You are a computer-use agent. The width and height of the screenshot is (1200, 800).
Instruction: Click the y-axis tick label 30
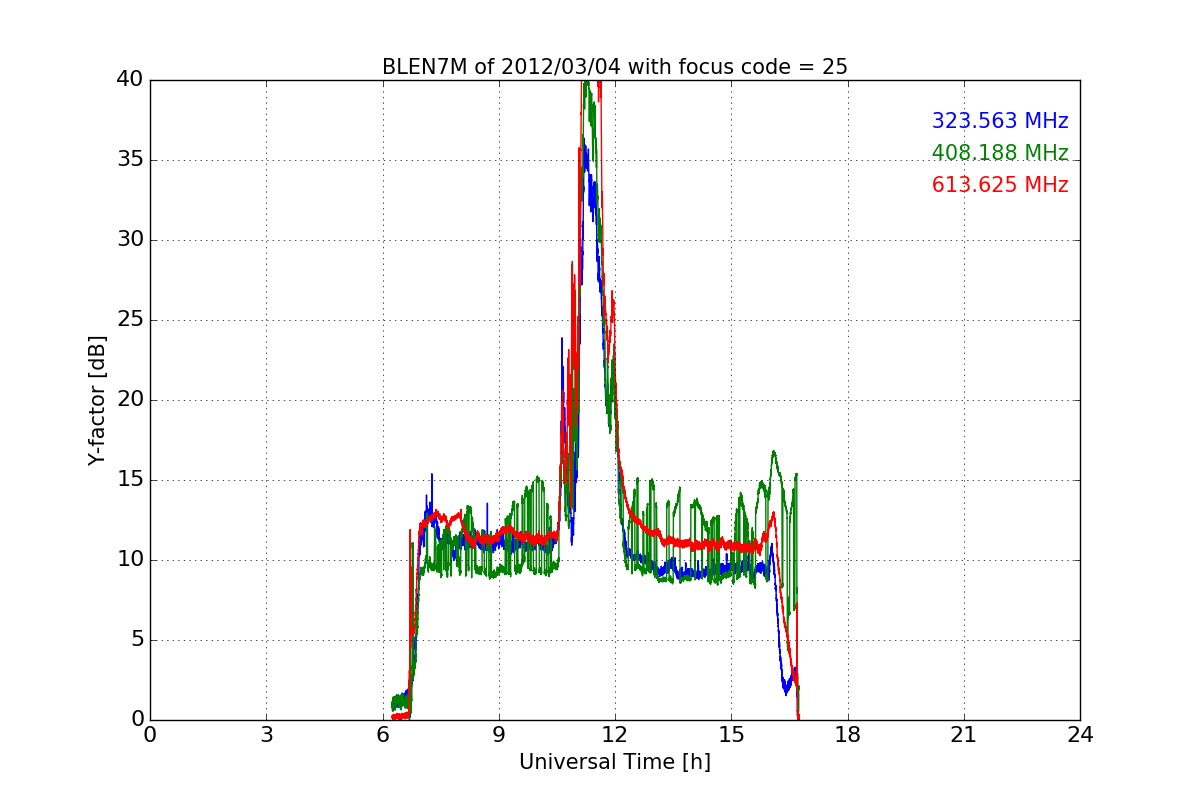tap(129, 240)
